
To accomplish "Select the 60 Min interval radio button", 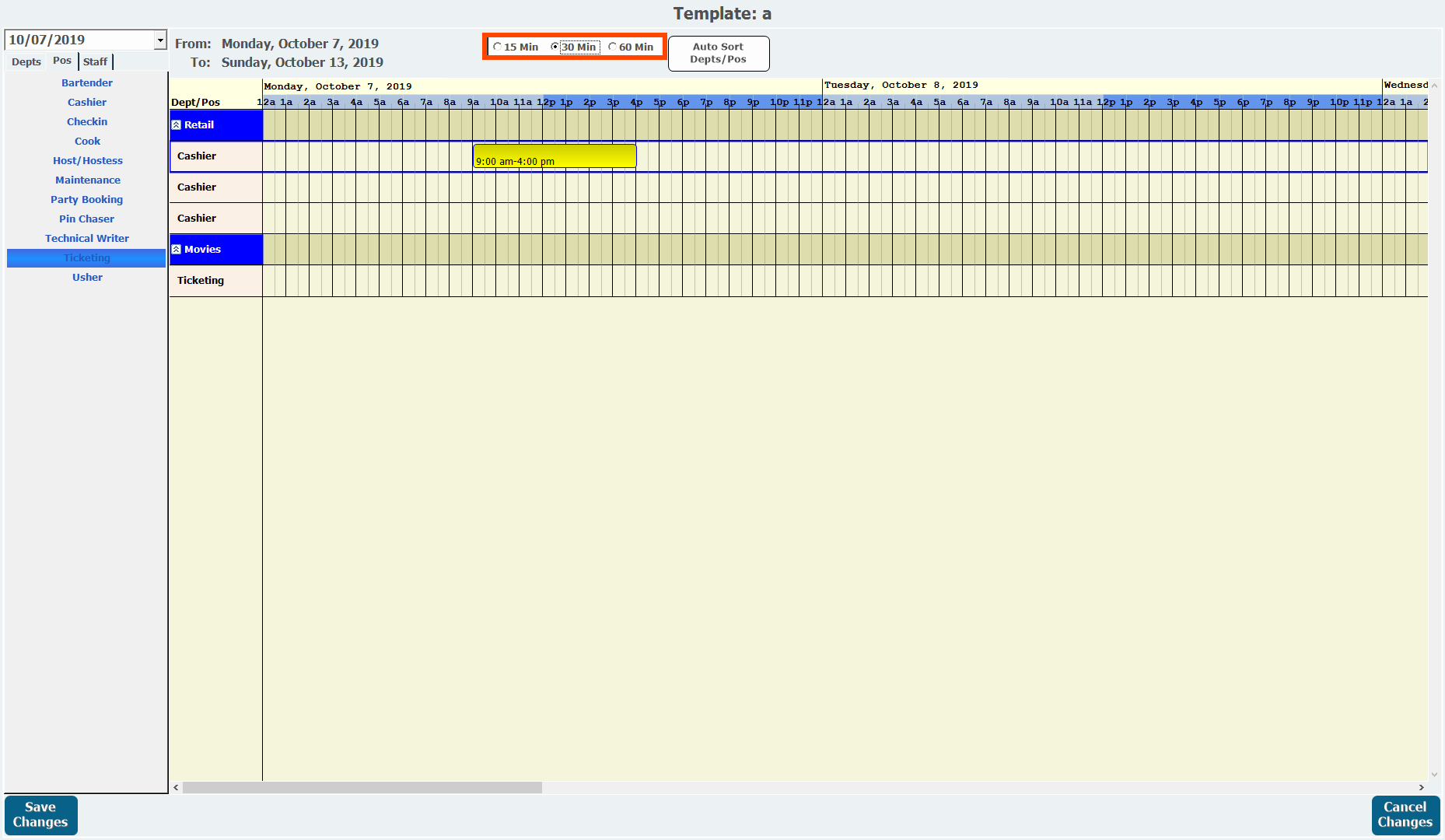I will (x=613, y=47).
